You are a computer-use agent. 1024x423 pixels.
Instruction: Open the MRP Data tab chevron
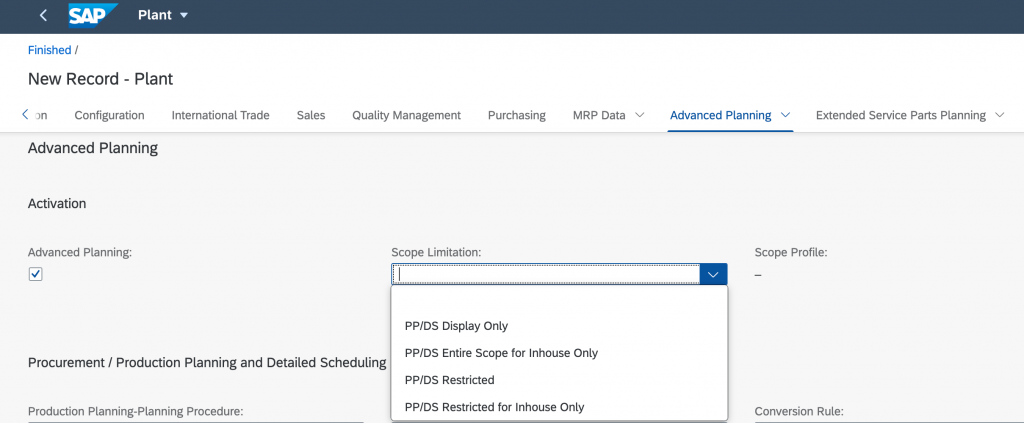click(639, 115)
